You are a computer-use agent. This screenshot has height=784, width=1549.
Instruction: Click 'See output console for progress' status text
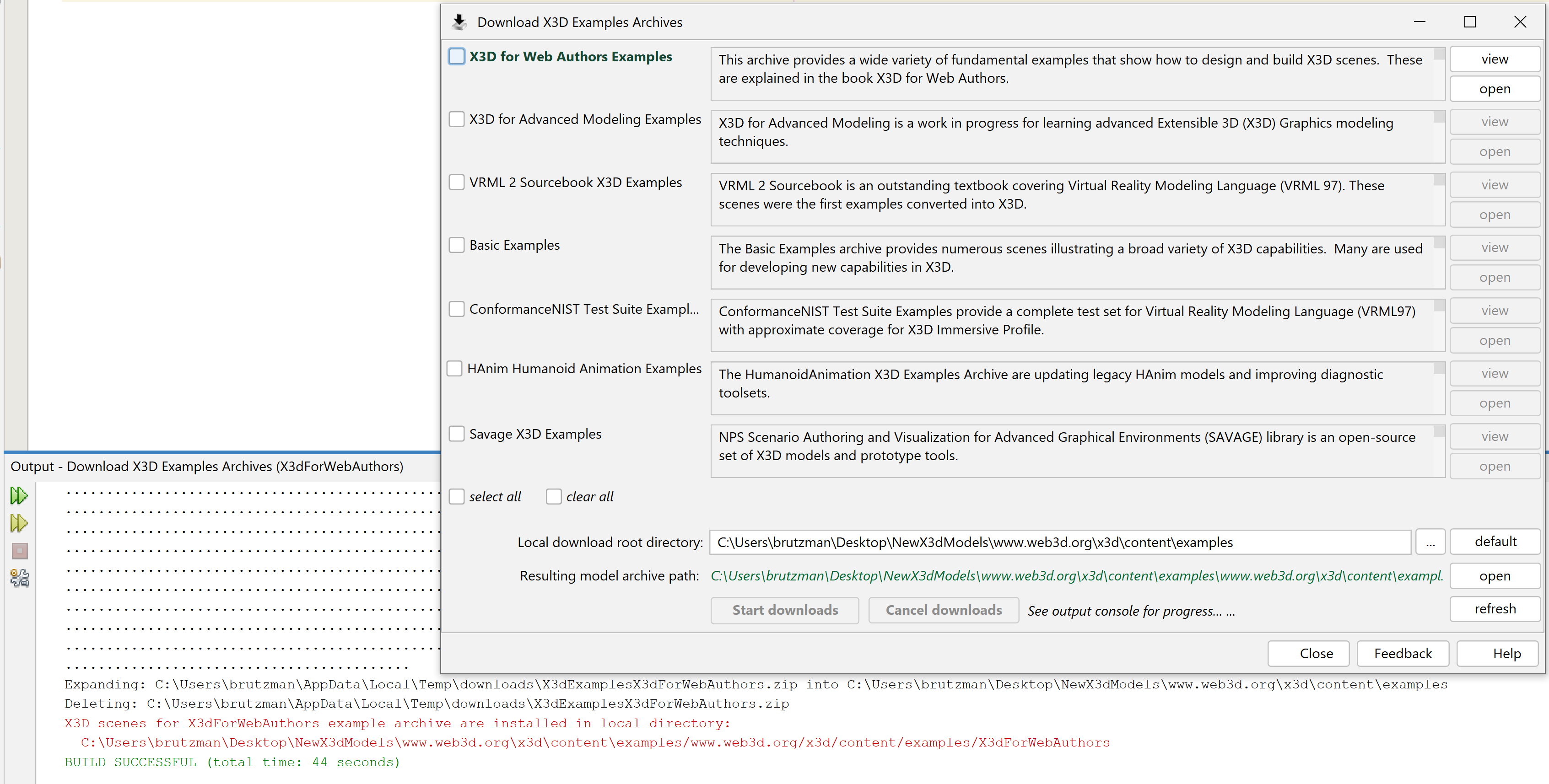(1130, 611)
